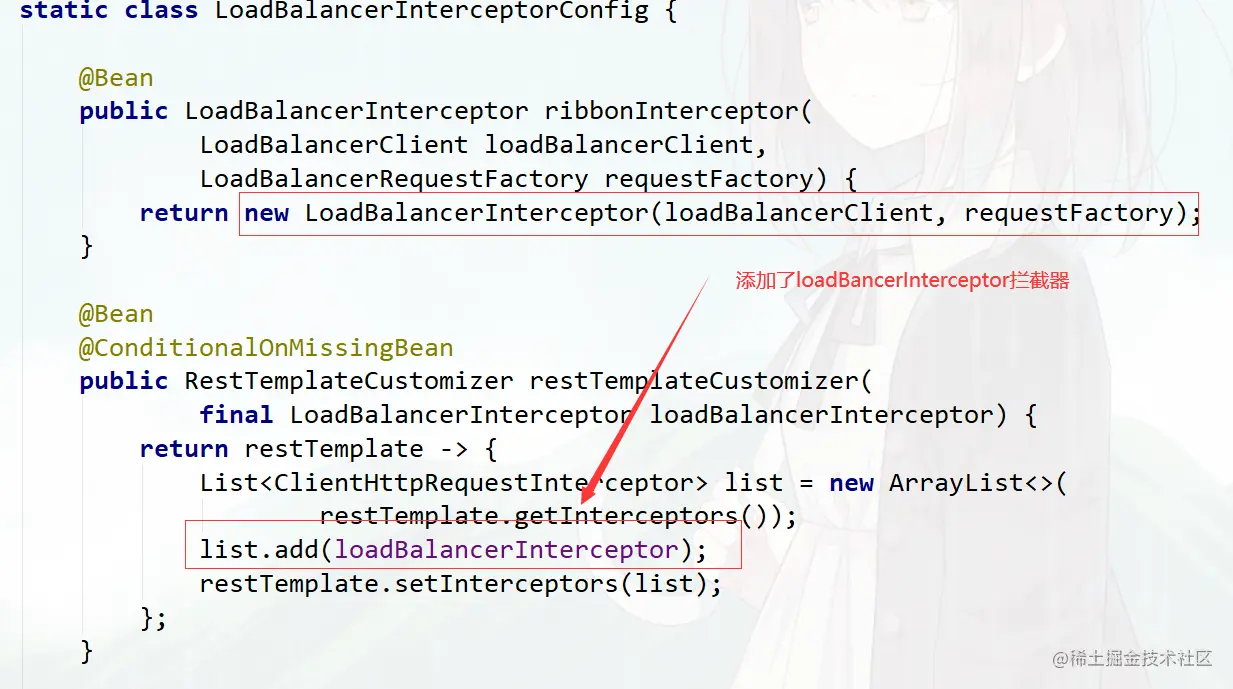Click LoadBalancerRequestFactory type in parameter list

click(394, 179)
